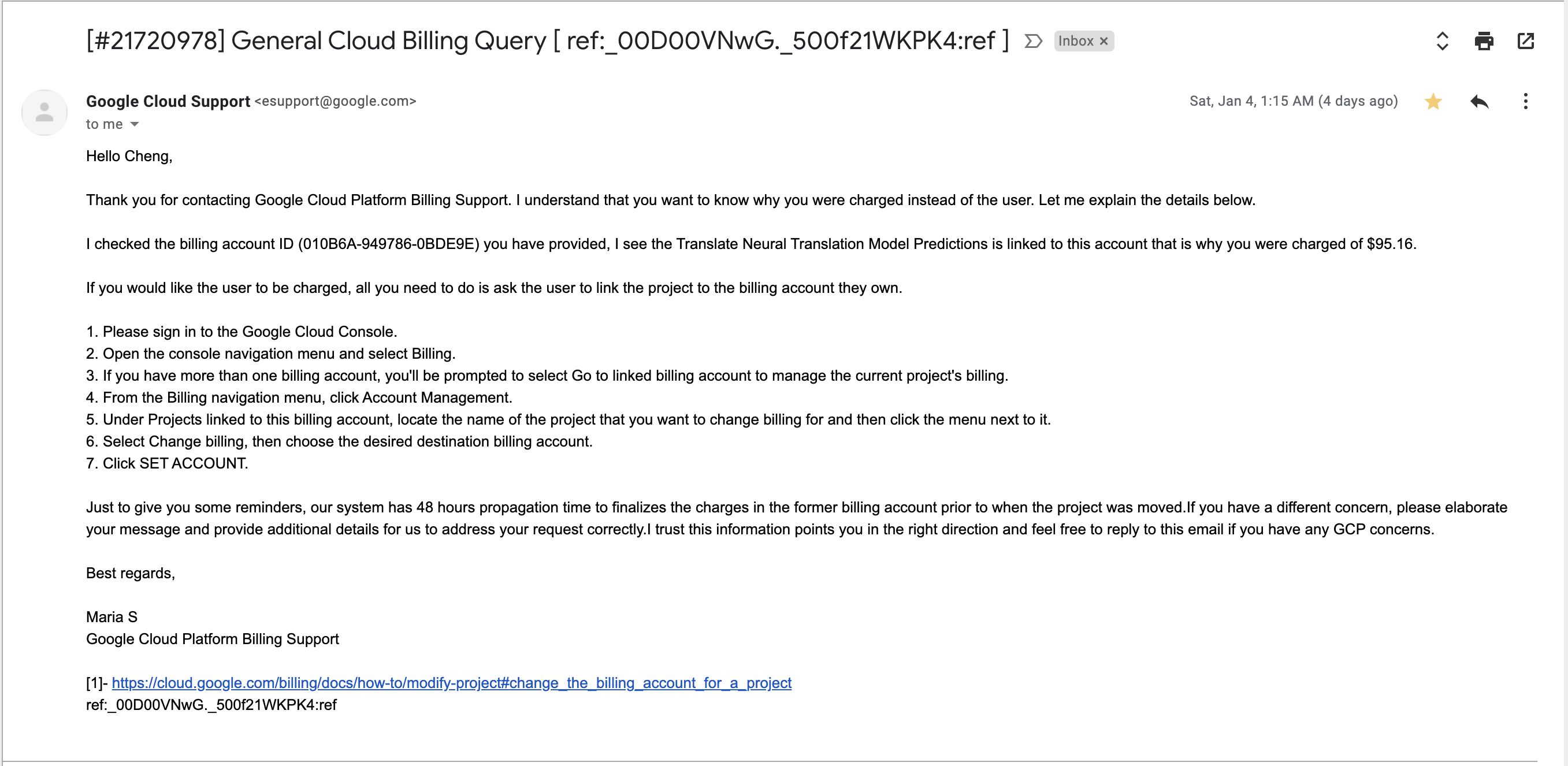Viewport: 1568px width, 766px height.
Task: Click the esupport@google.com sender address
Action: 335,101
